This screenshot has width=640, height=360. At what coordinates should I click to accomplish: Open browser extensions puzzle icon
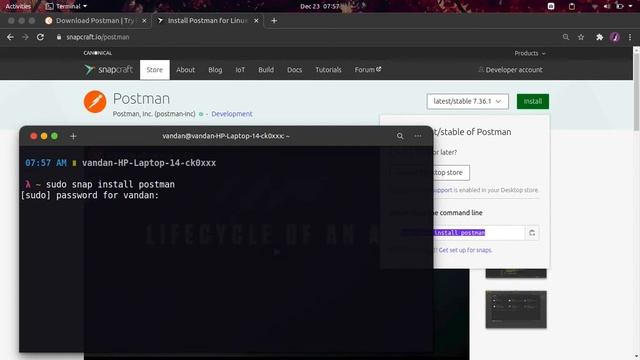[x=599, y=37]
